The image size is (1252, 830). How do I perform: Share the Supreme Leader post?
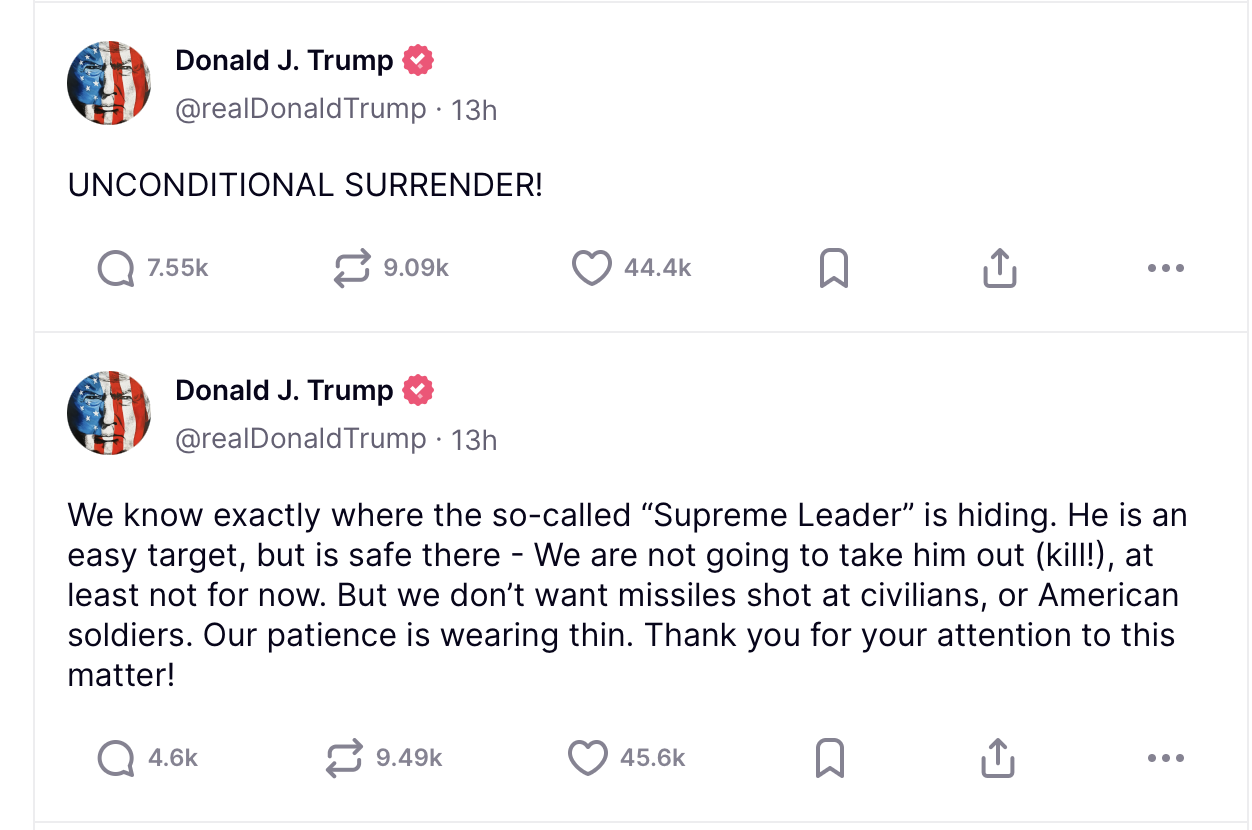(x=999, y=758)
